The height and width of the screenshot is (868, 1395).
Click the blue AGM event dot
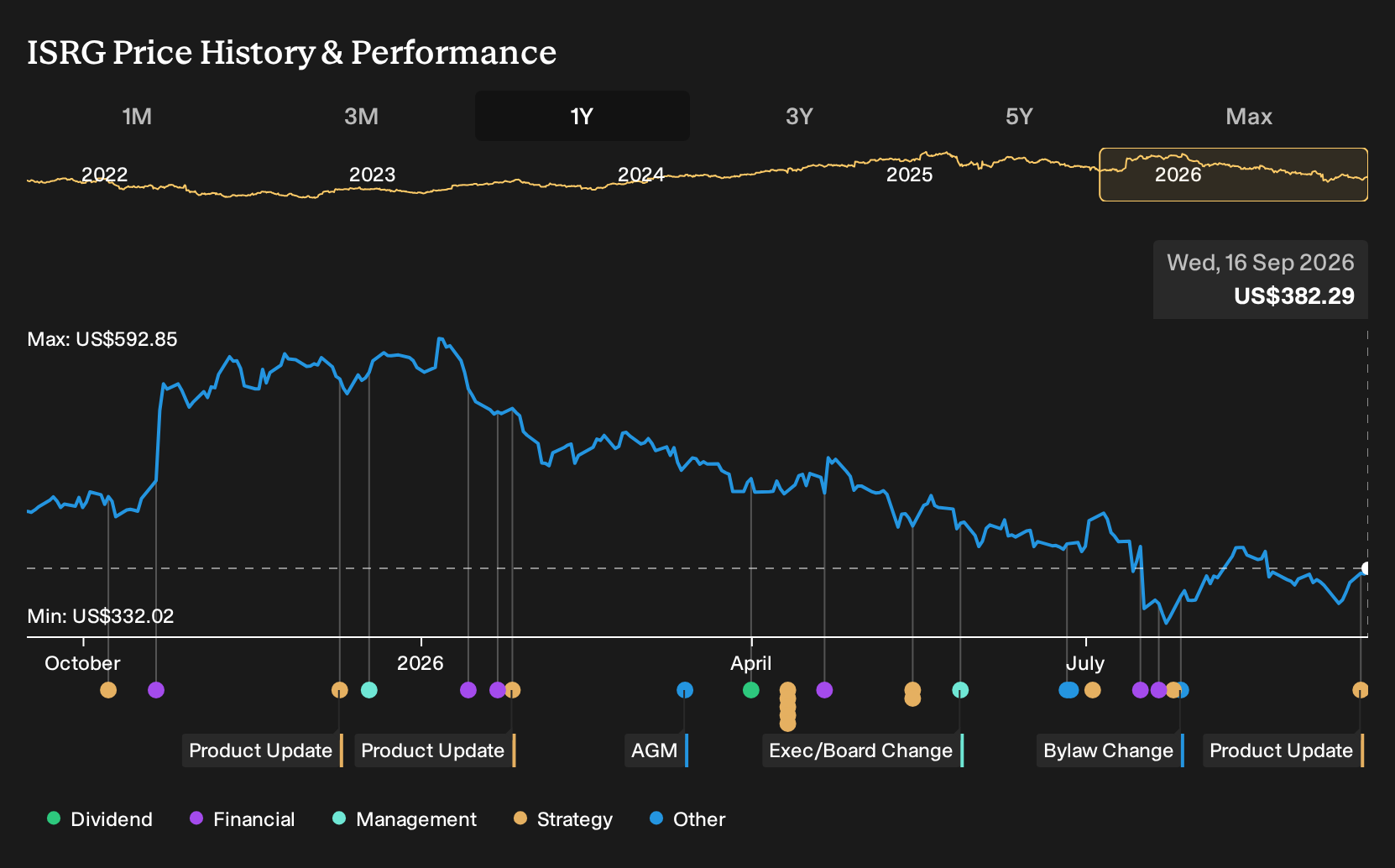tap(685, 690)
